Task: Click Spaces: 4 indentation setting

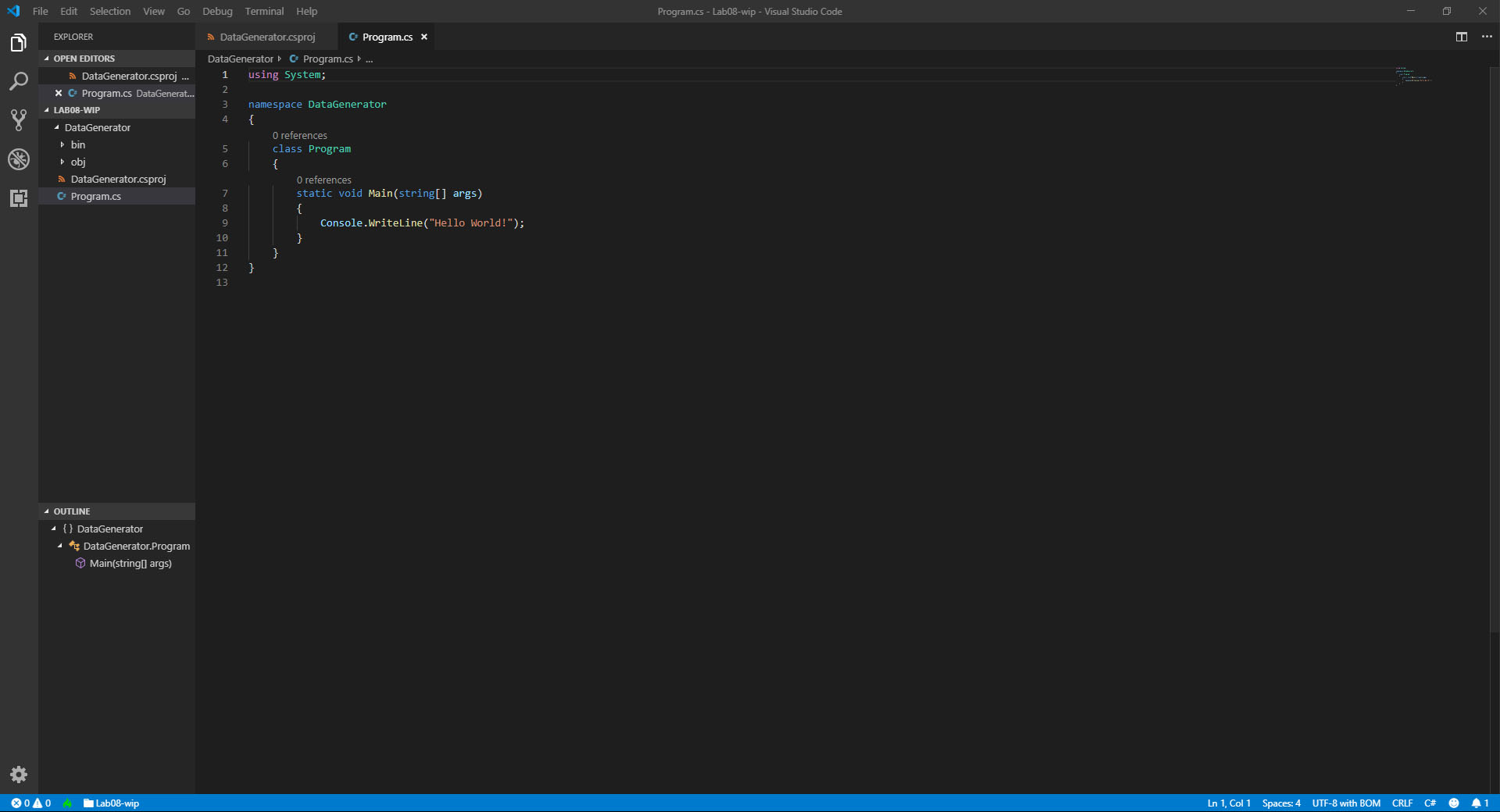Action: pyautogui.click(x=1281, y=803)
